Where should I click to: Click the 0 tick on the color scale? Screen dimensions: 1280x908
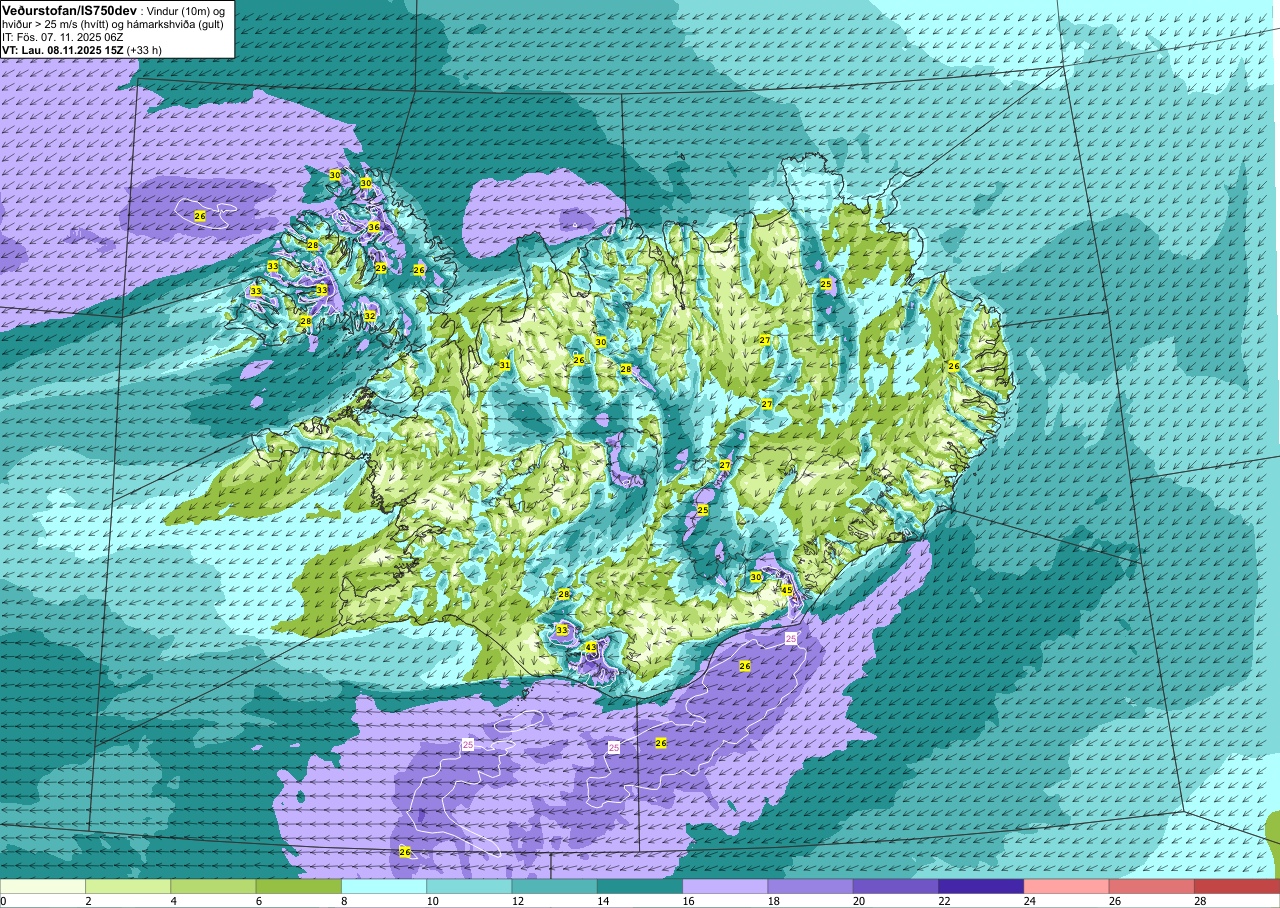point(4,901)
